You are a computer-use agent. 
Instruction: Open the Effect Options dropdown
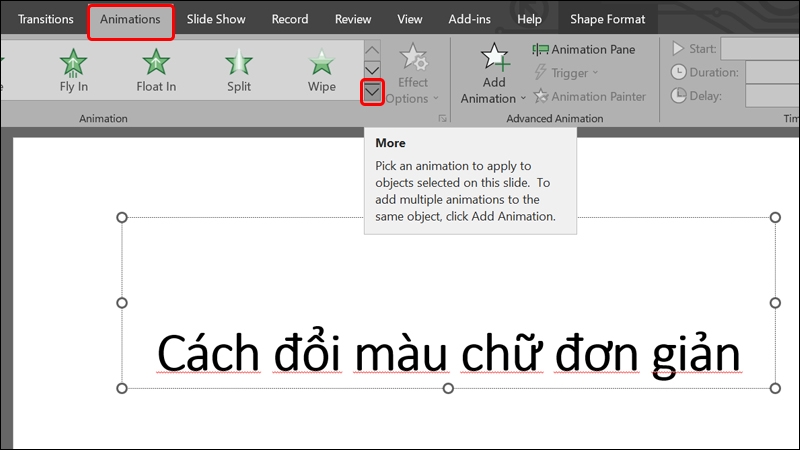point(412,73)
